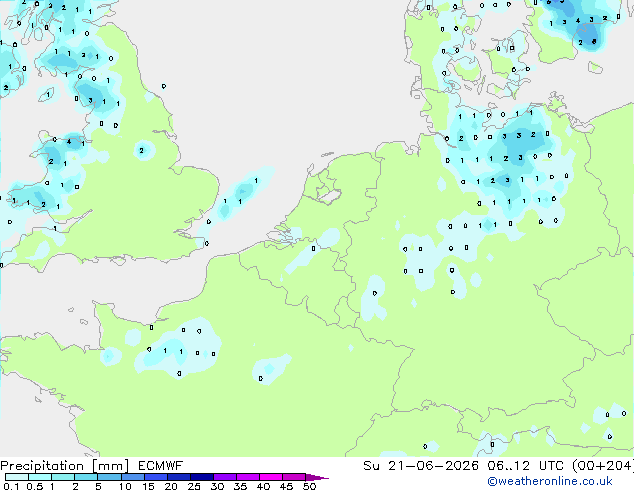The width and height of the screenshot is (634, 490).
Task: Click the "0.1" legend scale label
Action: (x=11, y=486)
